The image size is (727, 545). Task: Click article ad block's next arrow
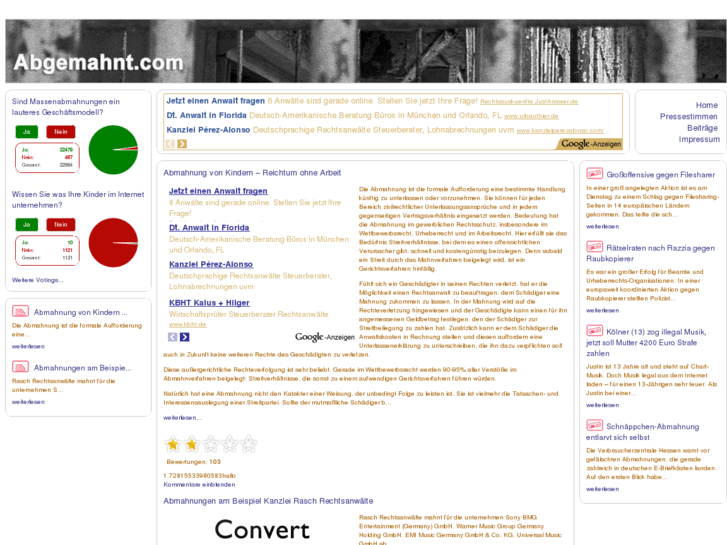[x=185, y=337]
